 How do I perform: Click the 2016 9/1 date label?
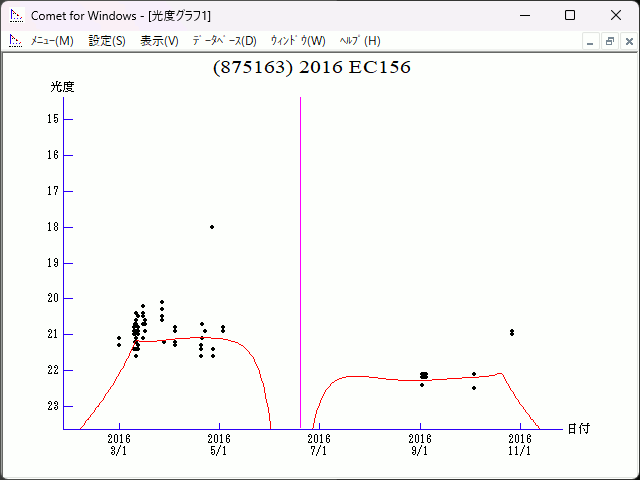pos(420,445)
